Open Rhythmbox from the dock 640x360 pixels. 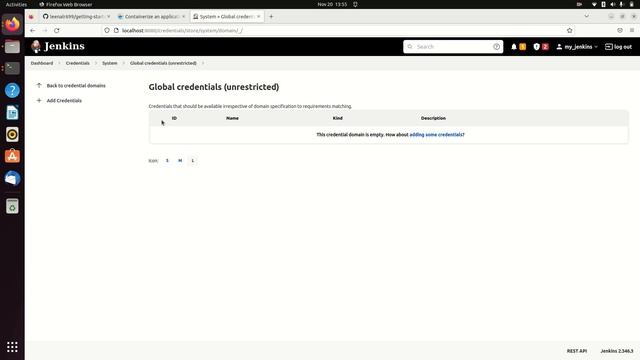(12, 134)
